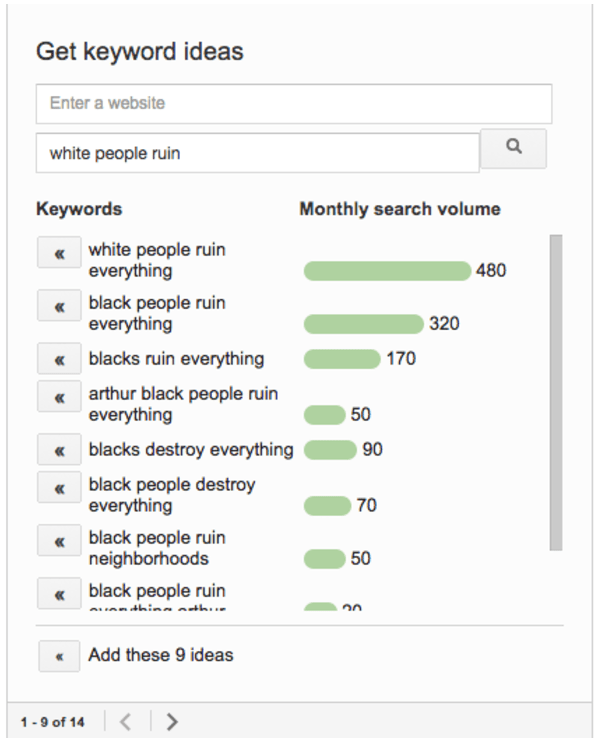The width and height of the screenshot is (602, 746).
Task: Click the keyword search text box
Action: click(x=257, y=154)
